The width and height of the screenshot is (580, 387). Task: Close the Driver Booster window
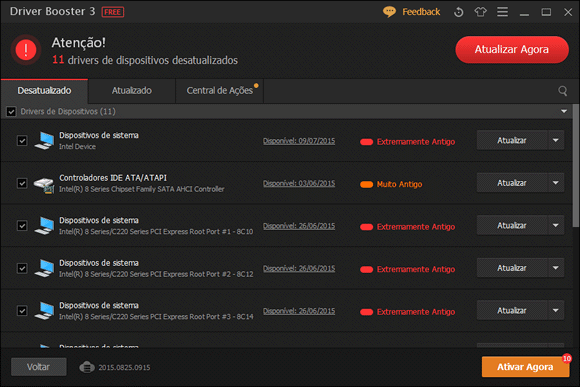pos(568,12)
